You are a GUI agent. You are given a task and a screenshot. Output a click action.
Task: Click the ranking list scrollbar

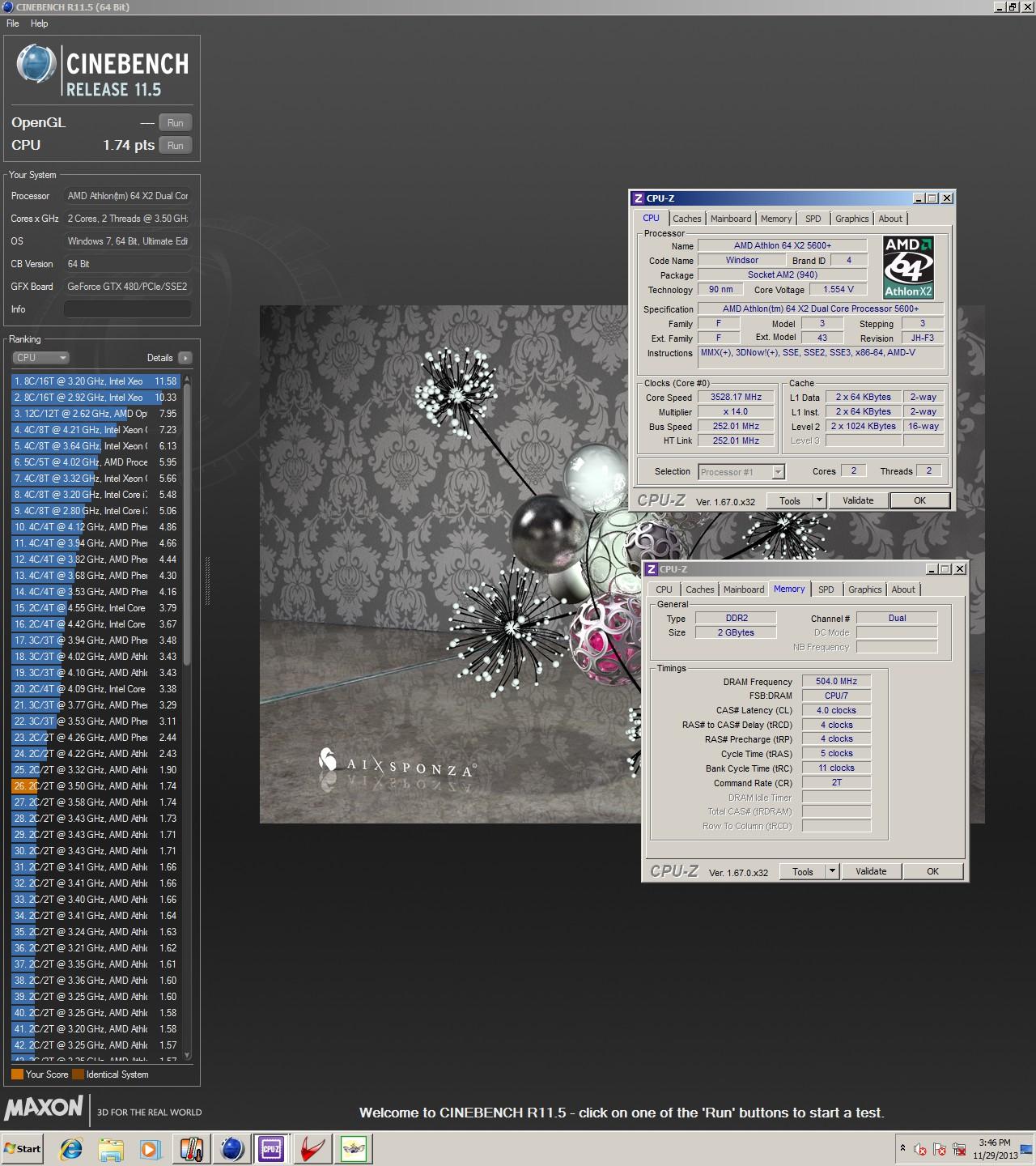(x=188, y=526)
